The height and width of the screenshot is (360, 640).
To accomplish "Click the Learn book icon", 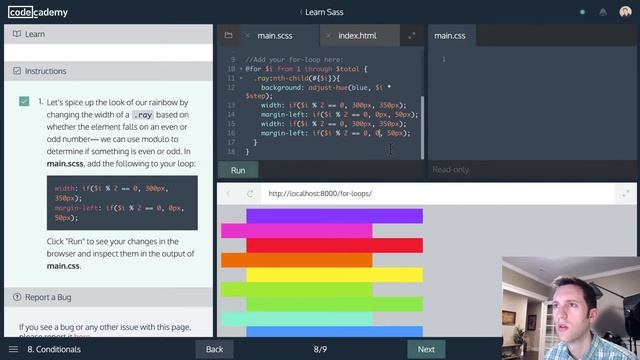I will click(17, 34).
